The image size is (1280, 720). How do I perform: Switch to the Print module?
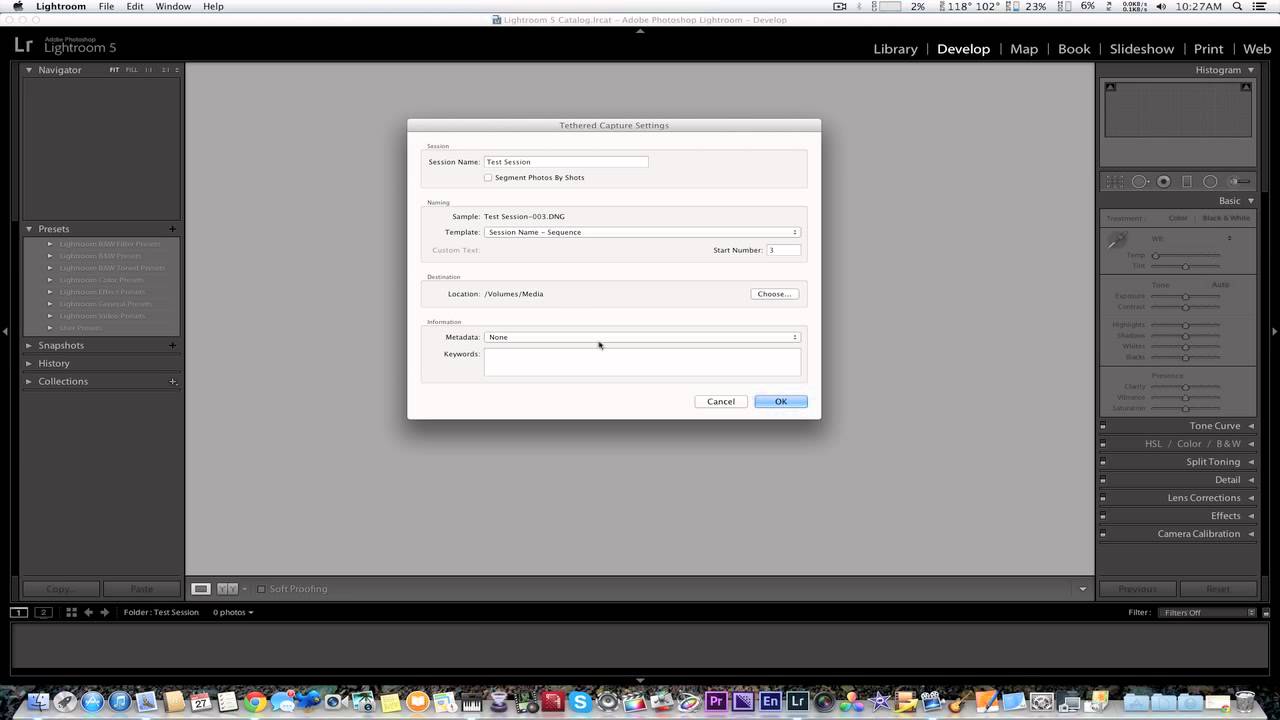click(1208, 49)
